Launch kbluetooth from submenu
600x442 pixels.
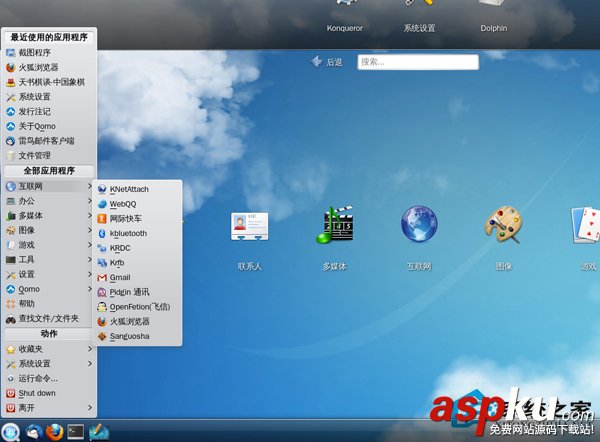pyautogui.click(x=137, y=233)
